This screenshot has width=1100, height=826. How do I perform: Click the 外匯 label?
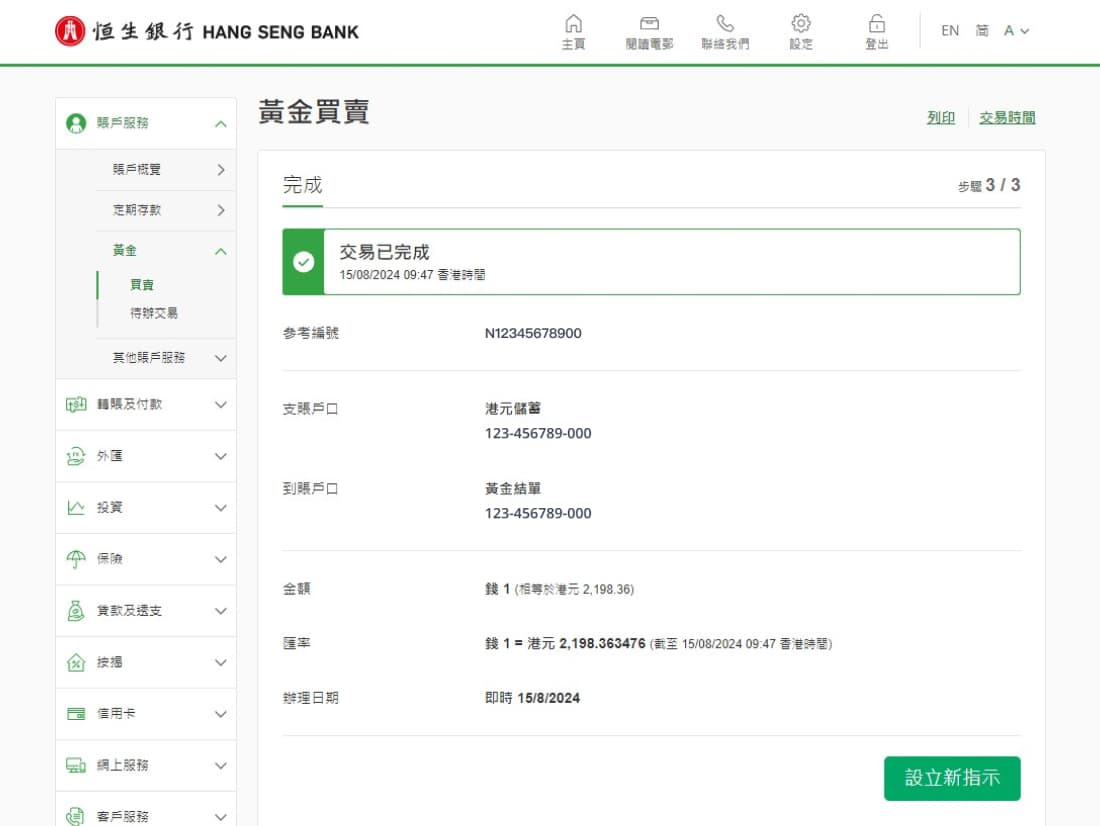click(109, 456)
